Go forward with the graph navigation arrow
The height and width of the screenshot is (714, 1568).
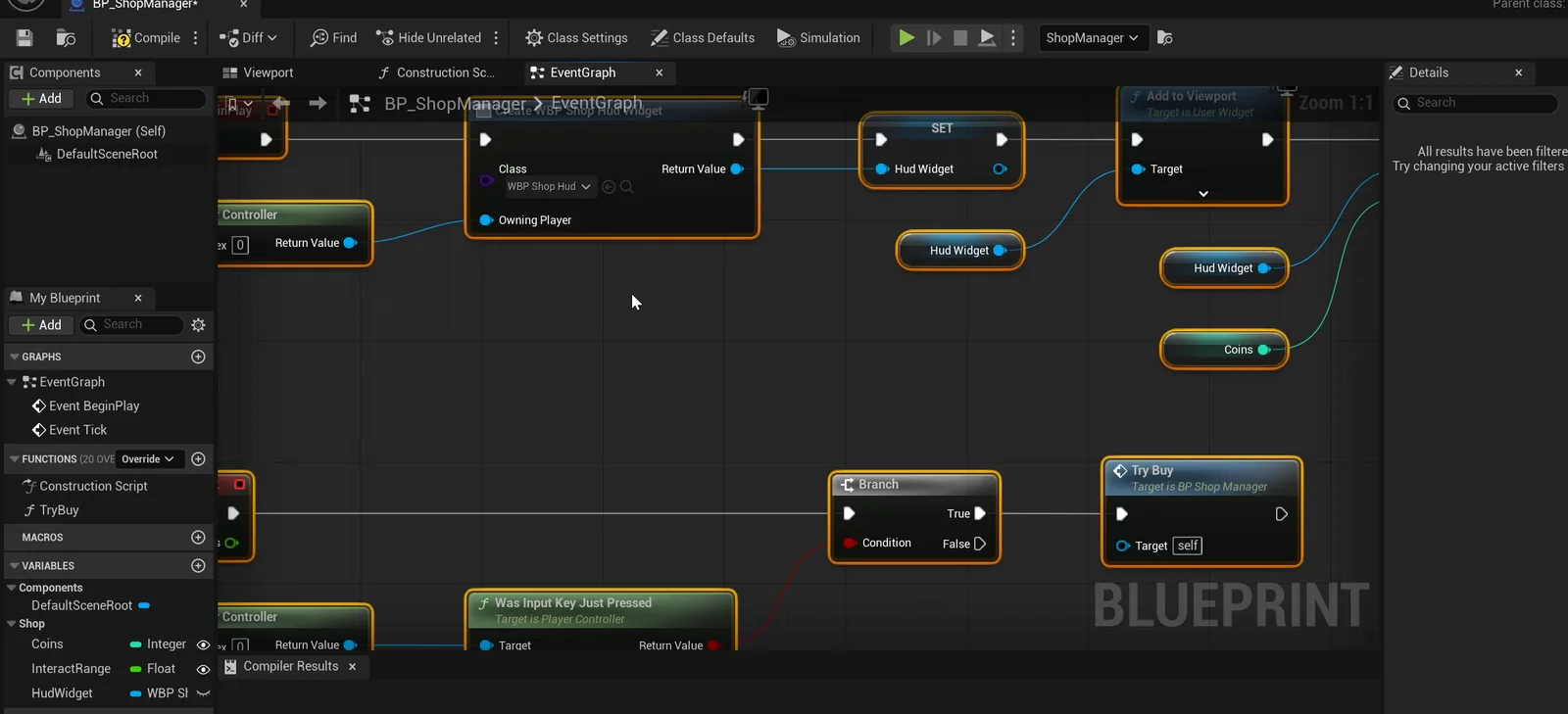pos(318,103)
